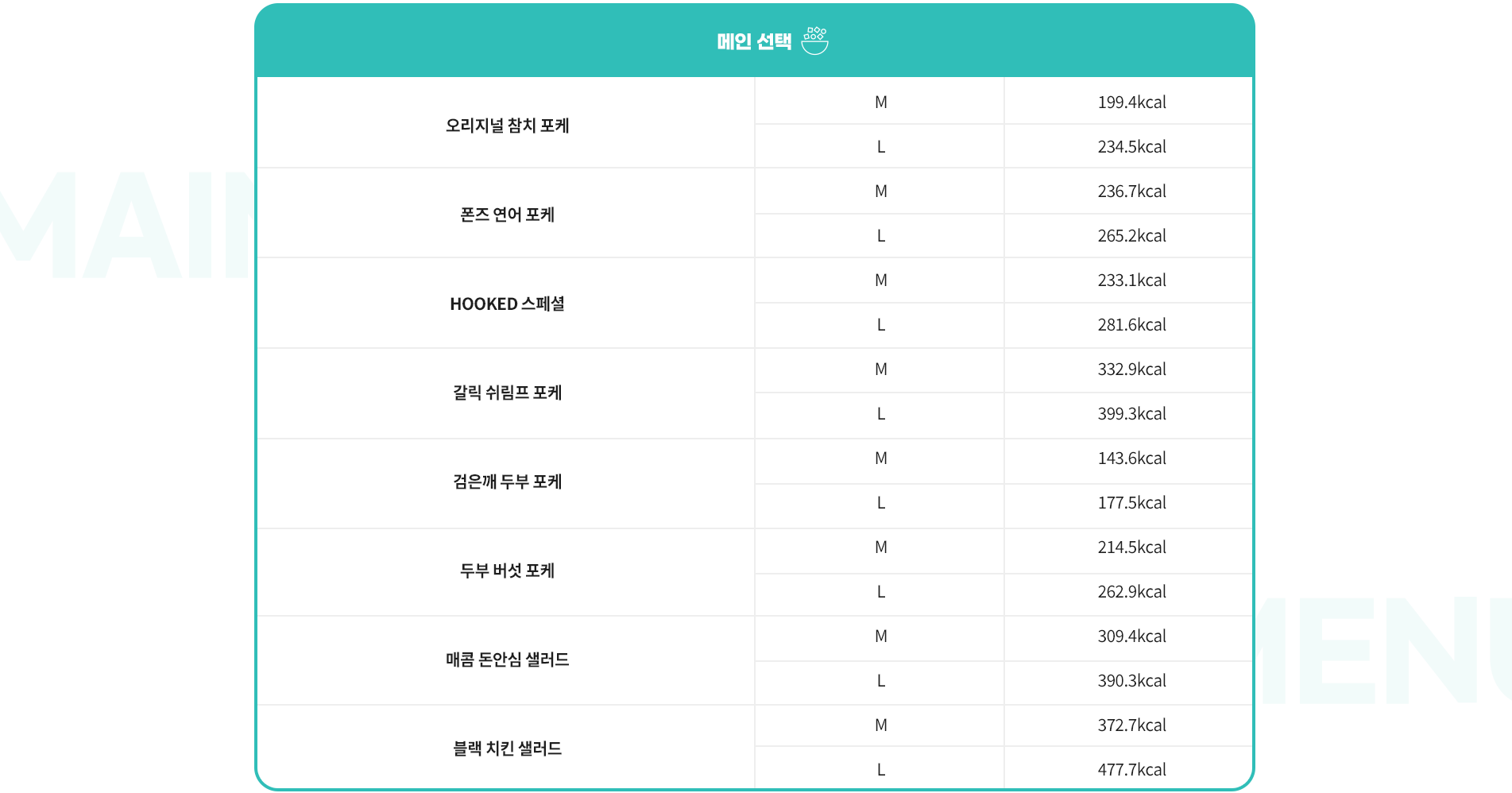Select the 갈릭 쉬림프 포케 menu name

[507, 393]
